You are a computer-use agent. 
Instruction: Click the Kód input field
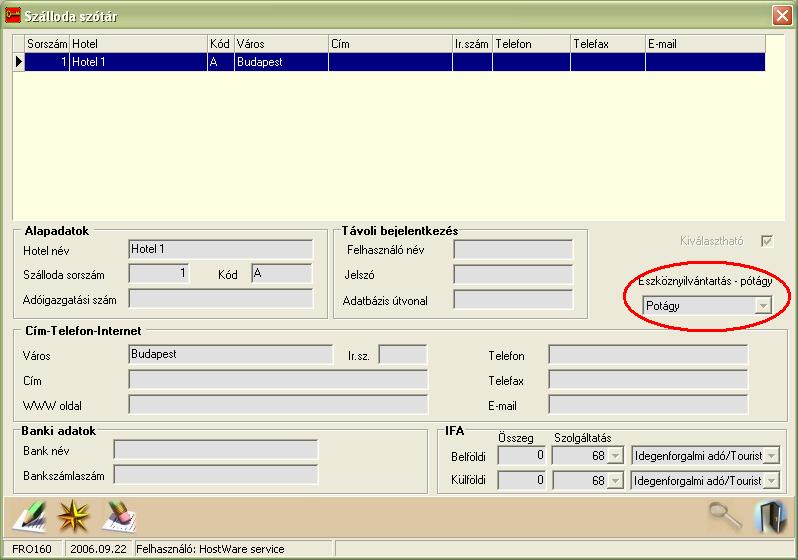[x=281, y=273]
